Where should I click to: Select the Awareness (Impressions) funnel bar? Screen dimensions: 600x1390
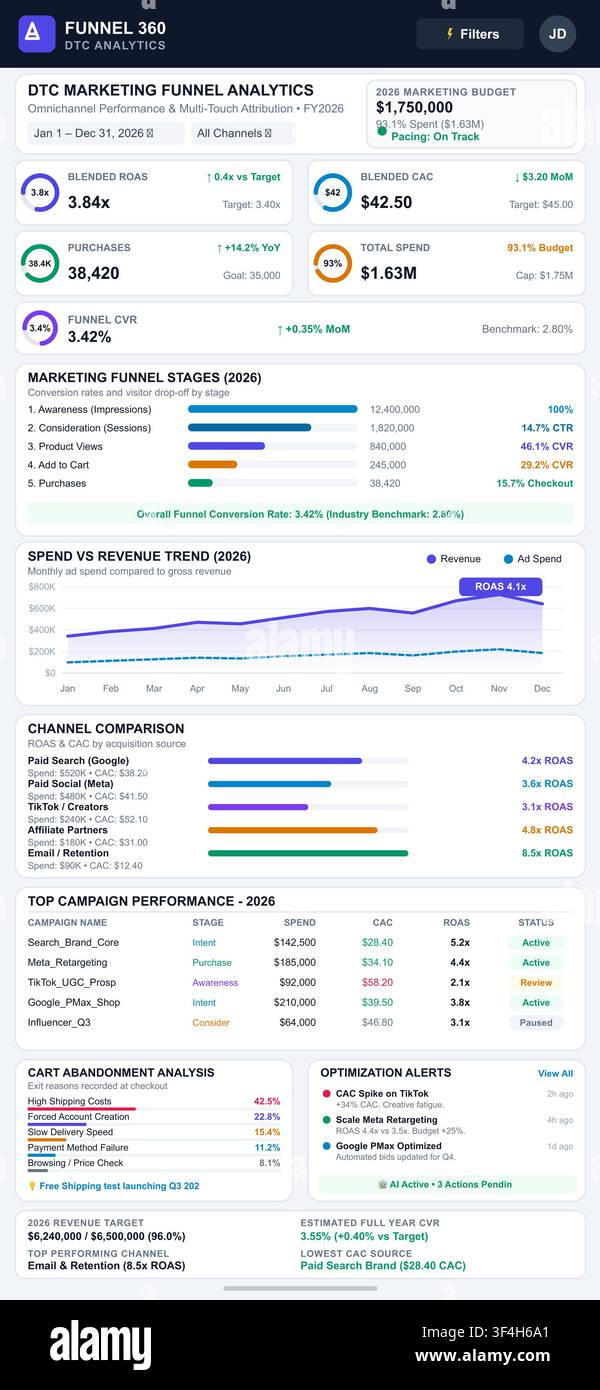pos(272,409)
